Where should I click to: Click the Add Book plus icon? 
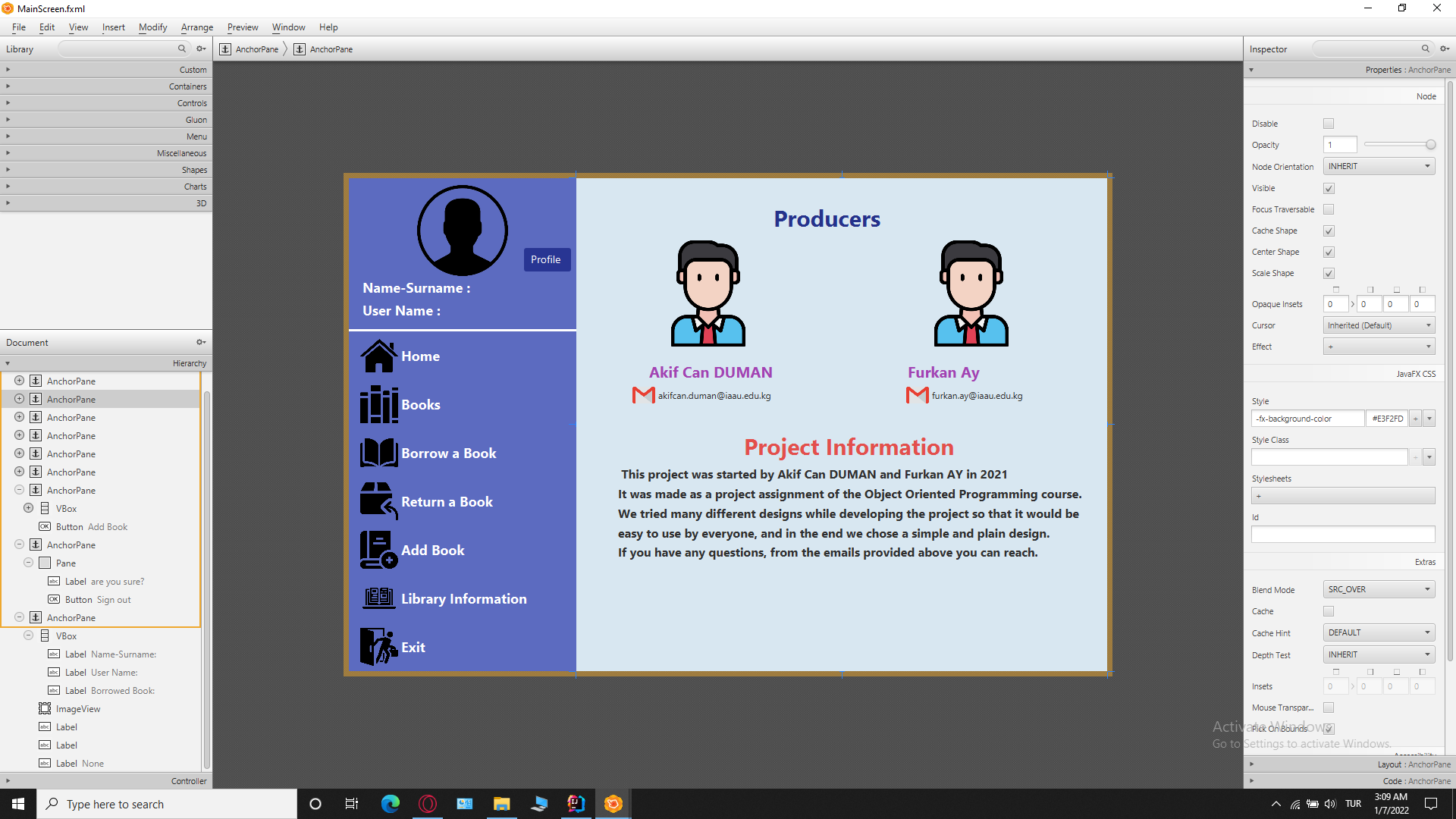coord(378,550)
